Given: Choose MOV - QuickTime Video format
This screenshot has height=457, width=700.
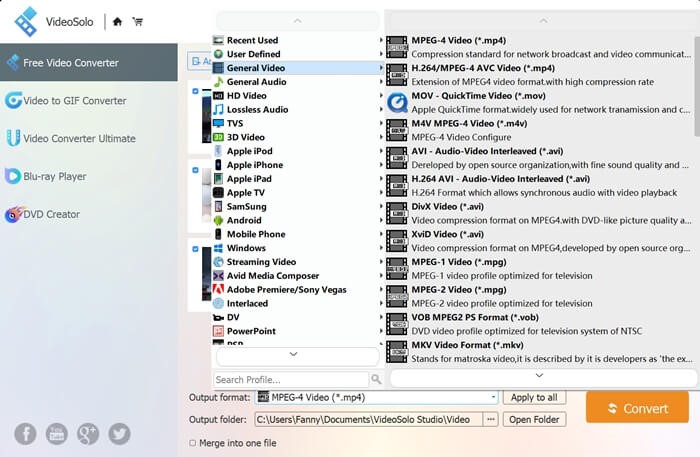Looking at the screenshot, I should [x=539, y=103].
